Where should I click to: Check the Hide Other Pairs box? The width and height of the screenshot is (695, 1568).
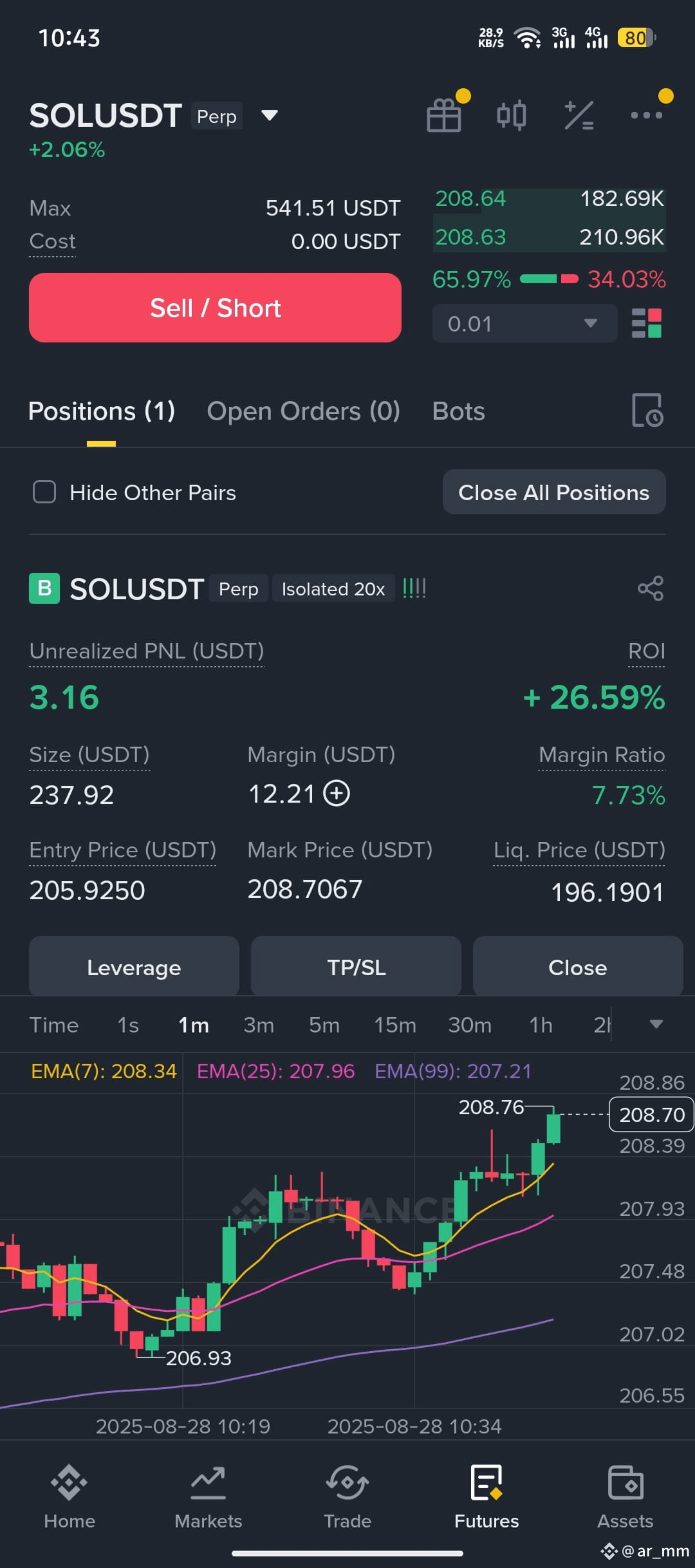44,492
